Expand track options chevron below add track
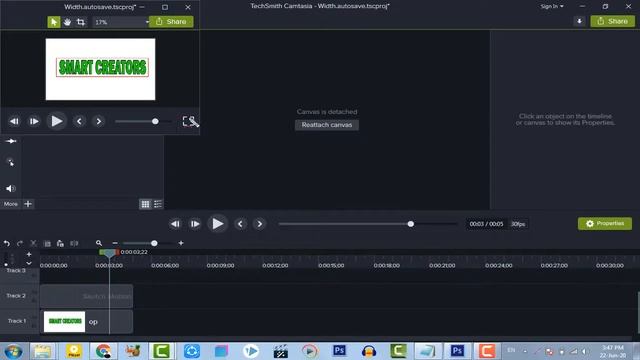 click(29, 263)
